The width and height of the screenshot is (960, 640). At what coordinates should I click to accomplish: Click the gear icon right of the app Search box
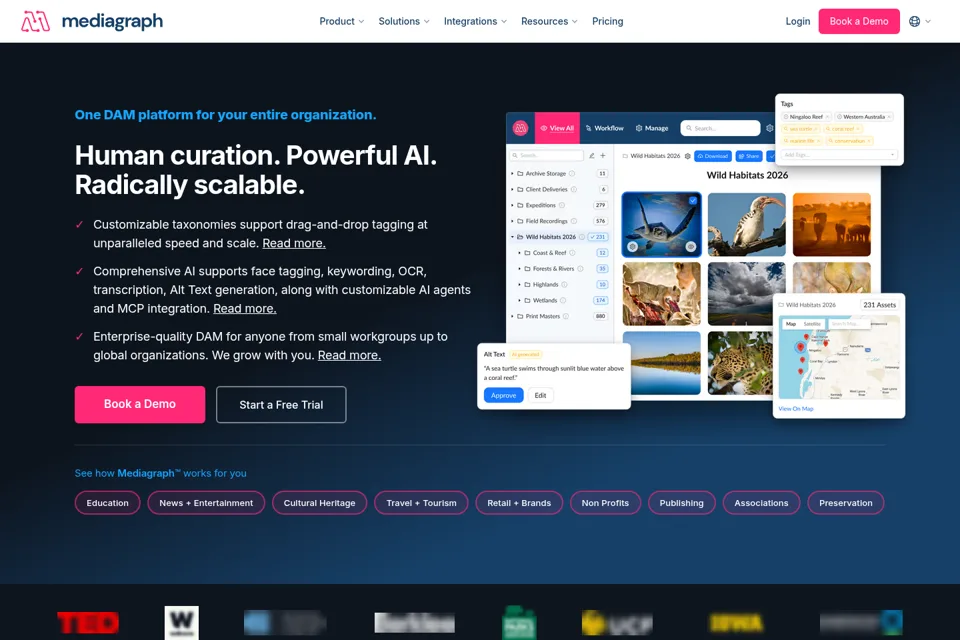coord(770,128)
